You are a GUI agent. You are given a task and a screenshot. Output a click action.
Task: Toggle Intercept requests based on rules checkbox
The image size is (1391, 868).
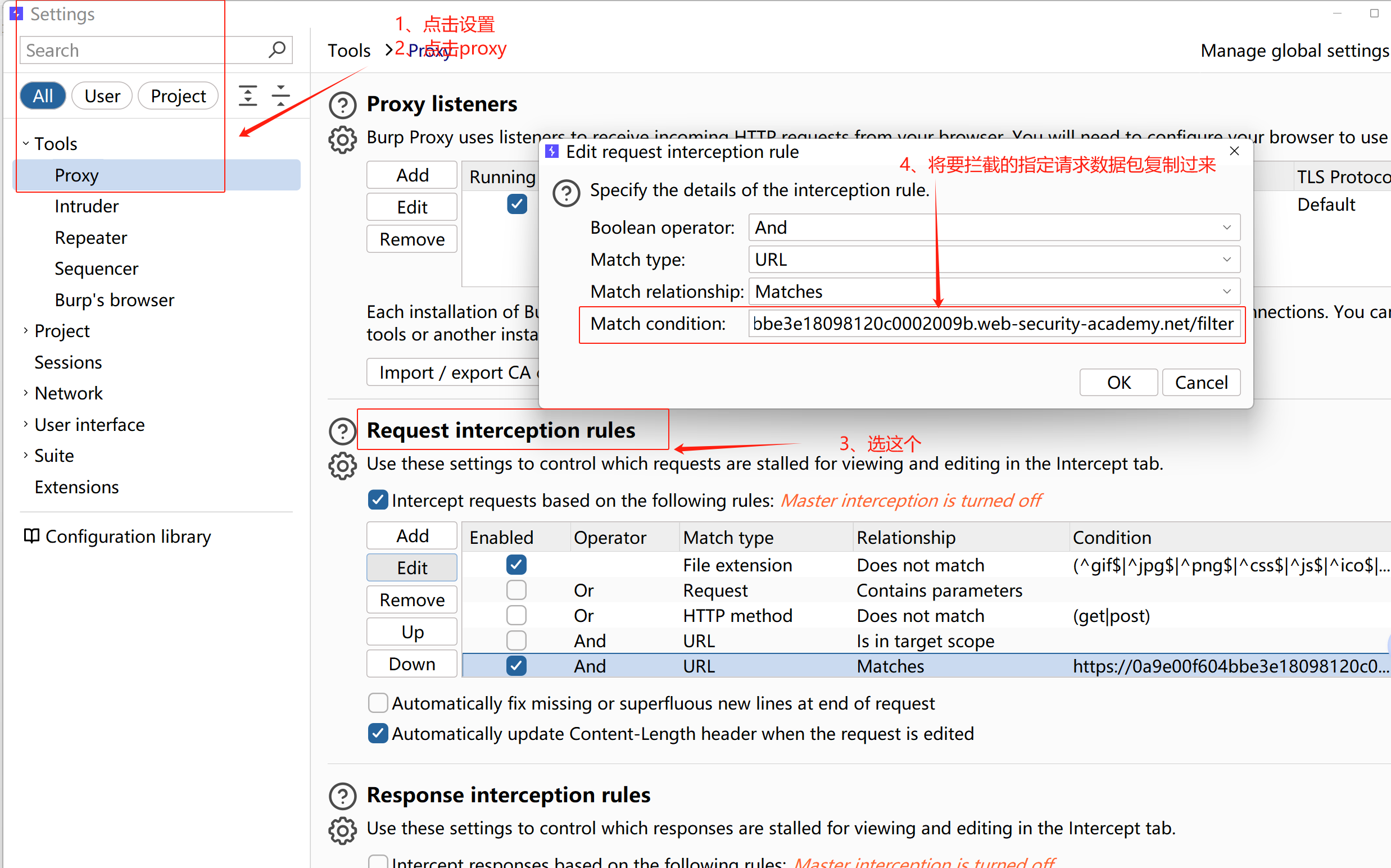(377, 500)
